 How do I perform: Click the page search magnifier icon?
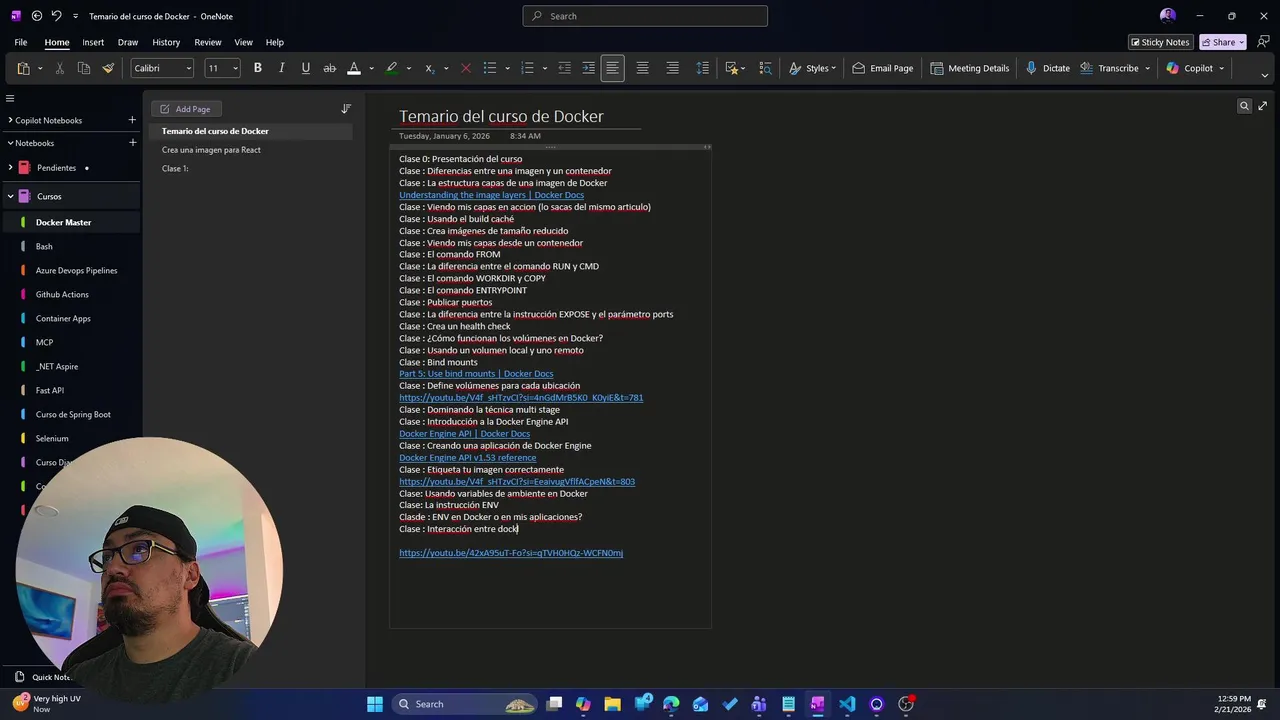tap(1244, 106)
